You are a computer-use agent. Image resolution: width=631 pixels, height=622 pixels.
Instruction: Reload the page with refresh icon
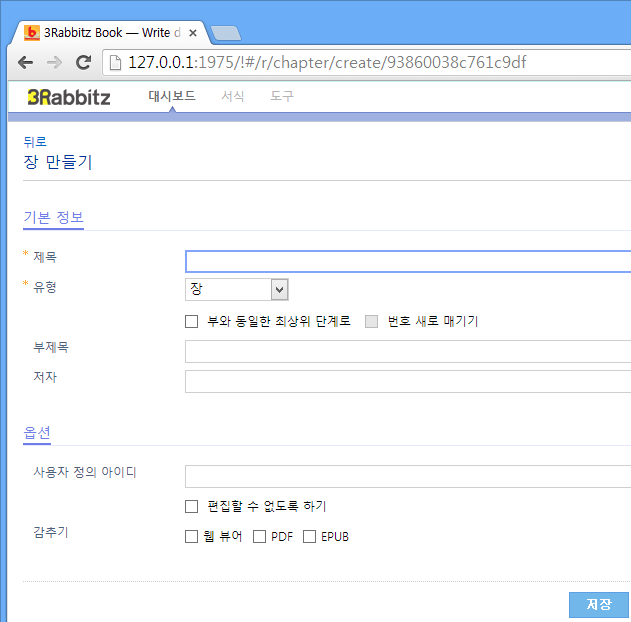tap(84, 62)
